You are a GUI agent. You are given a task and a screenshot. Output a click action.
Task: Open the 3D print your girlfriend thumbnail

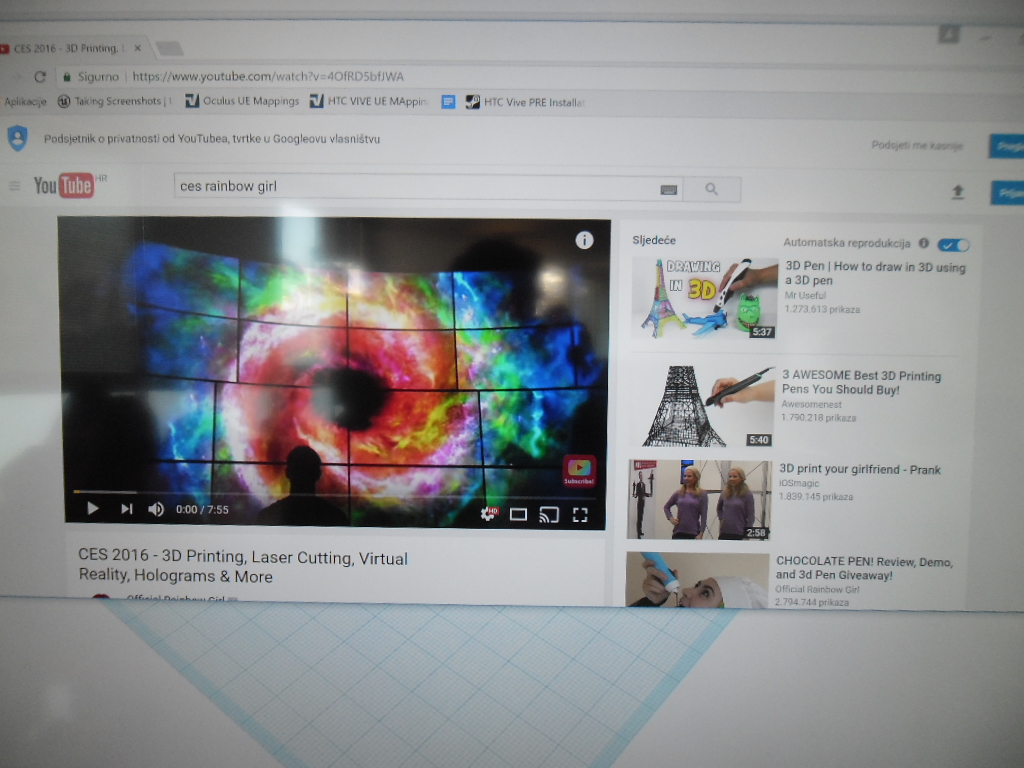click(699, 500)
